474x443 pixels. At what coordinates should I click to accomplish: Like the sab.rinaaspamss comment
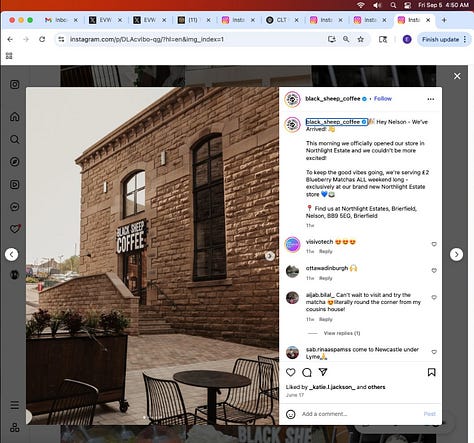click(434, 352)
